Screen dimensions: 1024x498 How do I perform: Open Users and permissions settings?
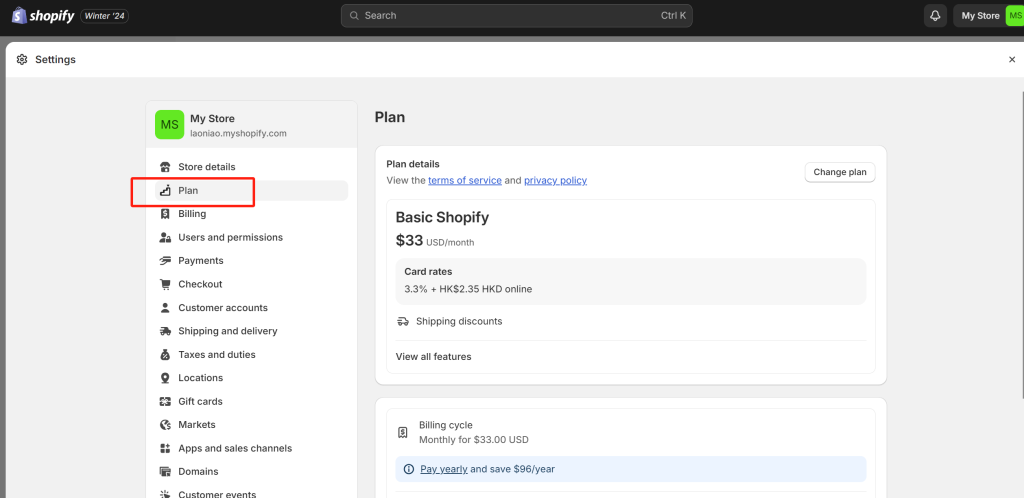point(251,238)
